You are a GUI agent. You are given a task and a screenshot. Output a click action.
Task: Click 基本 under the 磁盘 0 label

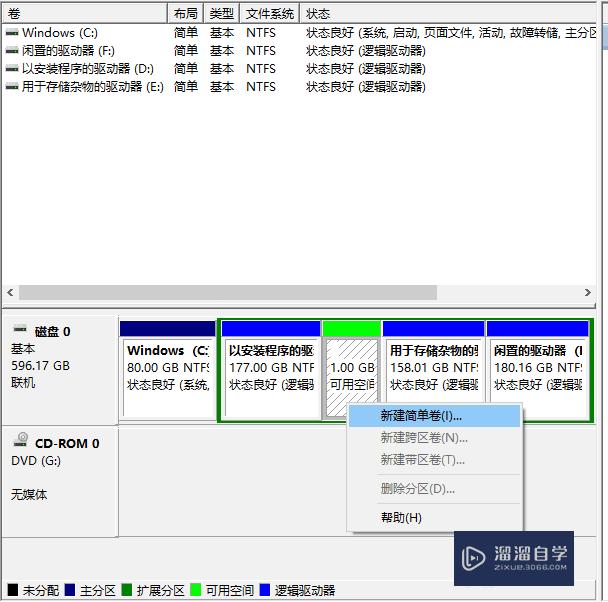click(23, 348)
